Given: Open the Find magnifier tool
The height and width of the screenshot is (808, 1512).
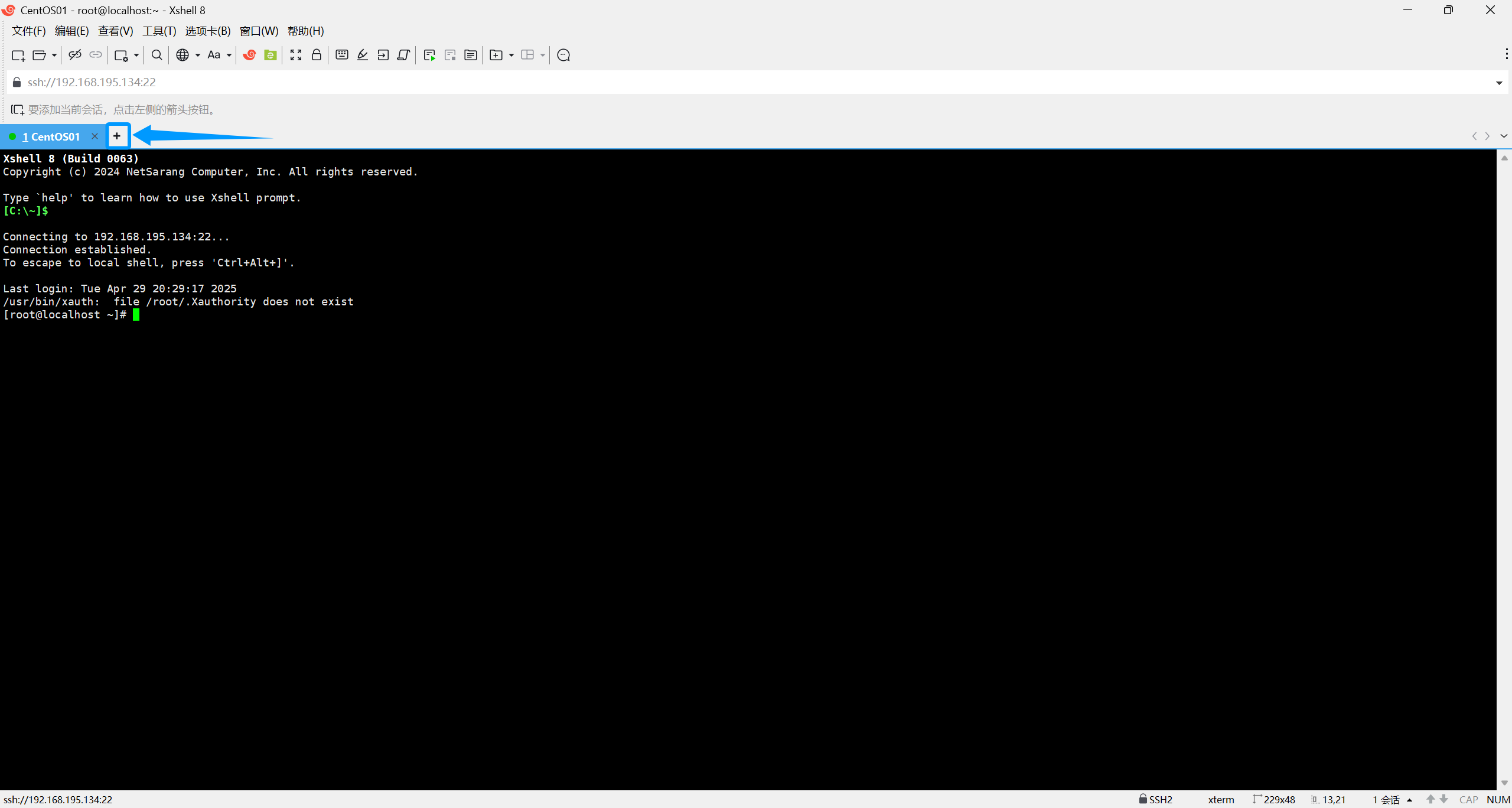Looking at the screenshot, I should (157, 55).
